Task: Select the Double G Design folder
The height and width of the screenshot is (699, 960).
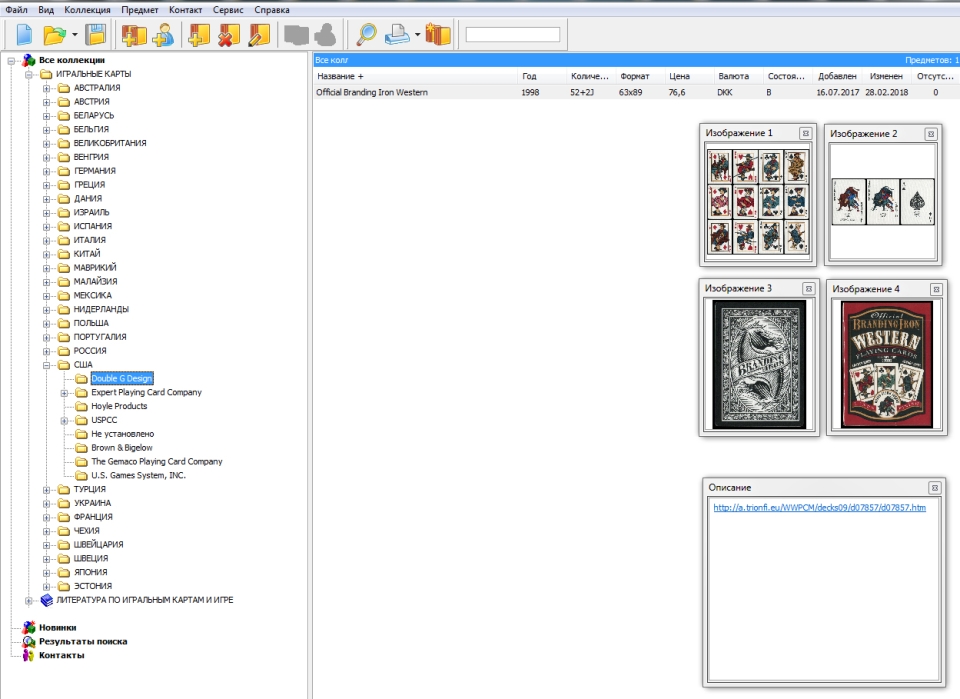Action: tap(122, 379)
